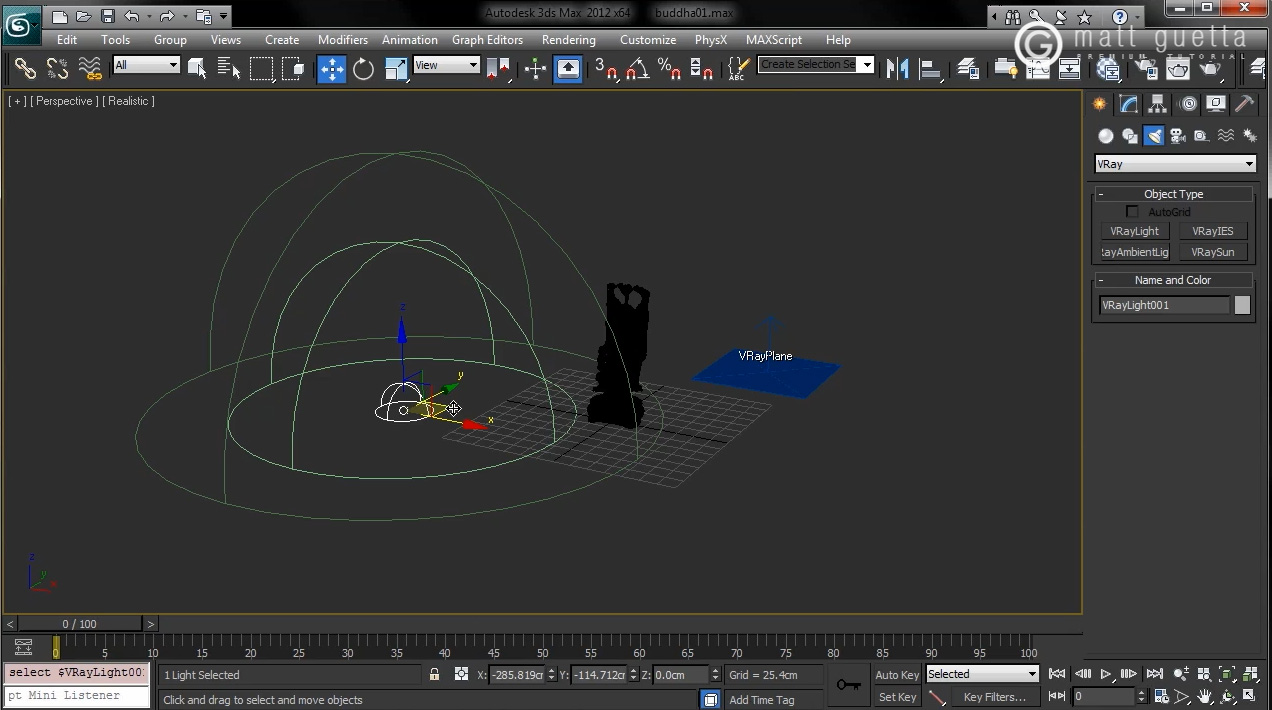Switch to the Display panel tab
The height and width of the screenshot is (710, 1272).
[x=1216, y=104]
